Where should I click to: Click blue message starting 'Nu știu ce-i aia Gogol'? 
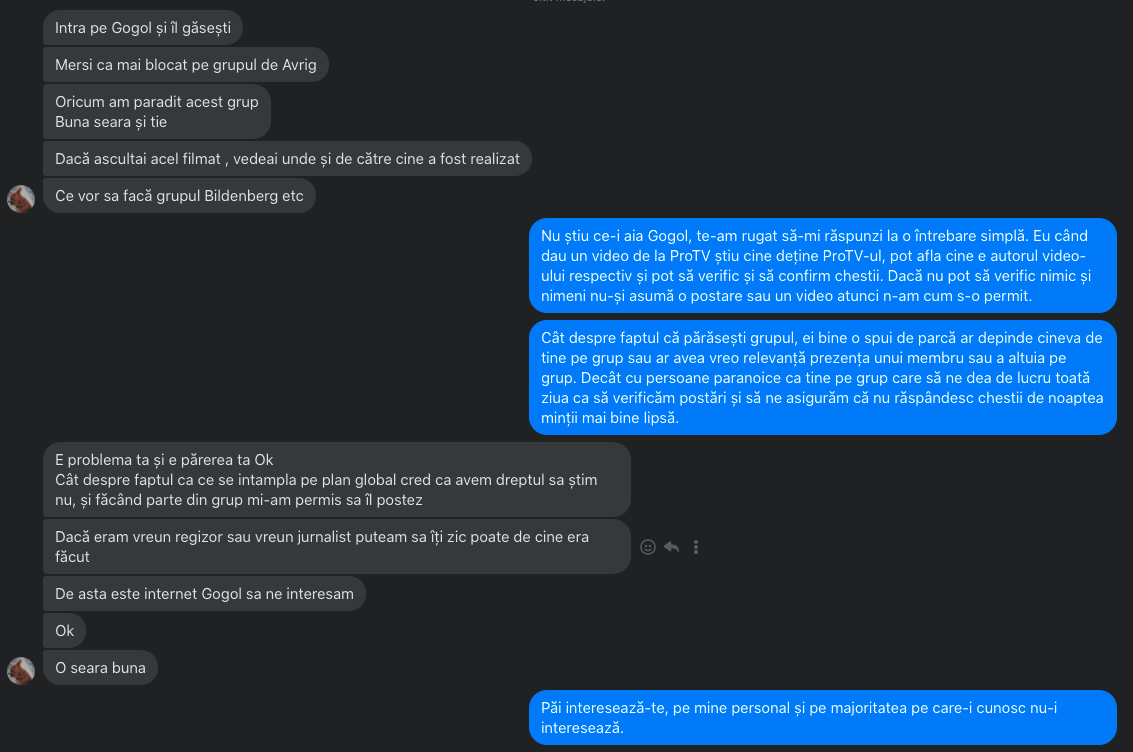click(x=821, y=266)
